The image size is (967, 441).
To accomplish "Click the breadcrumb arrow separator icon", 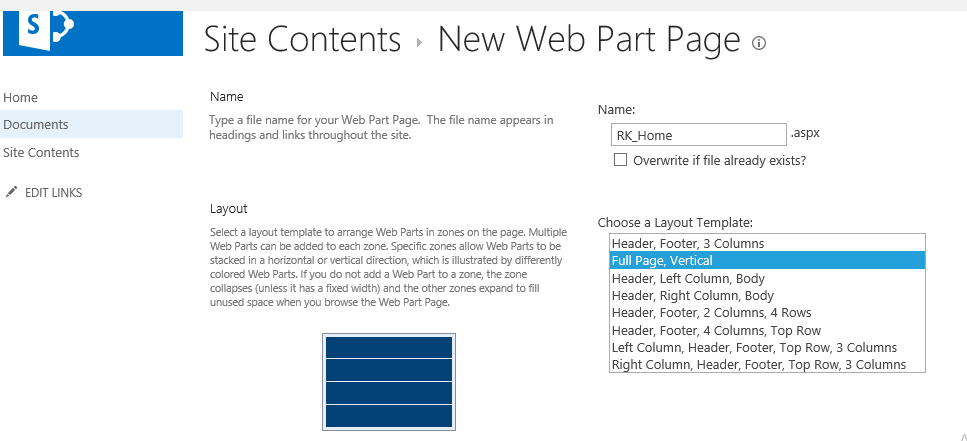I will pyautogui.click(x=420, y=43).
